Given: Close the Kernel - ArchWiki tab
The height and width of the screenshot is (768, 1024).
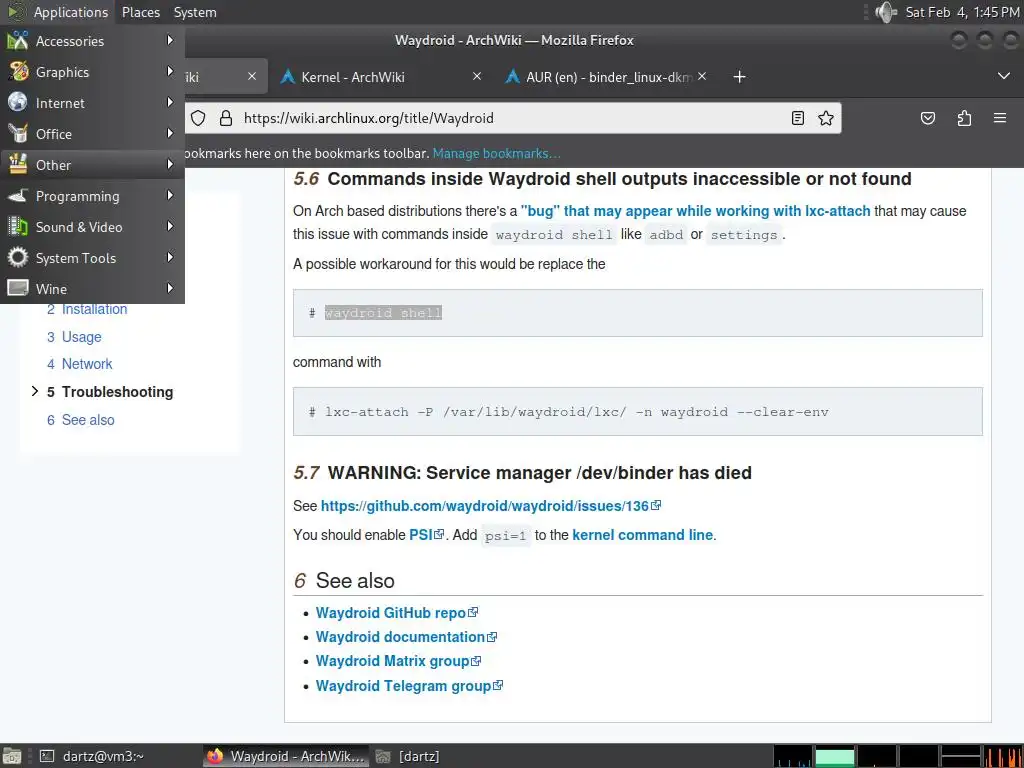Looking at the screenshot, I should (x=477, y=76).
